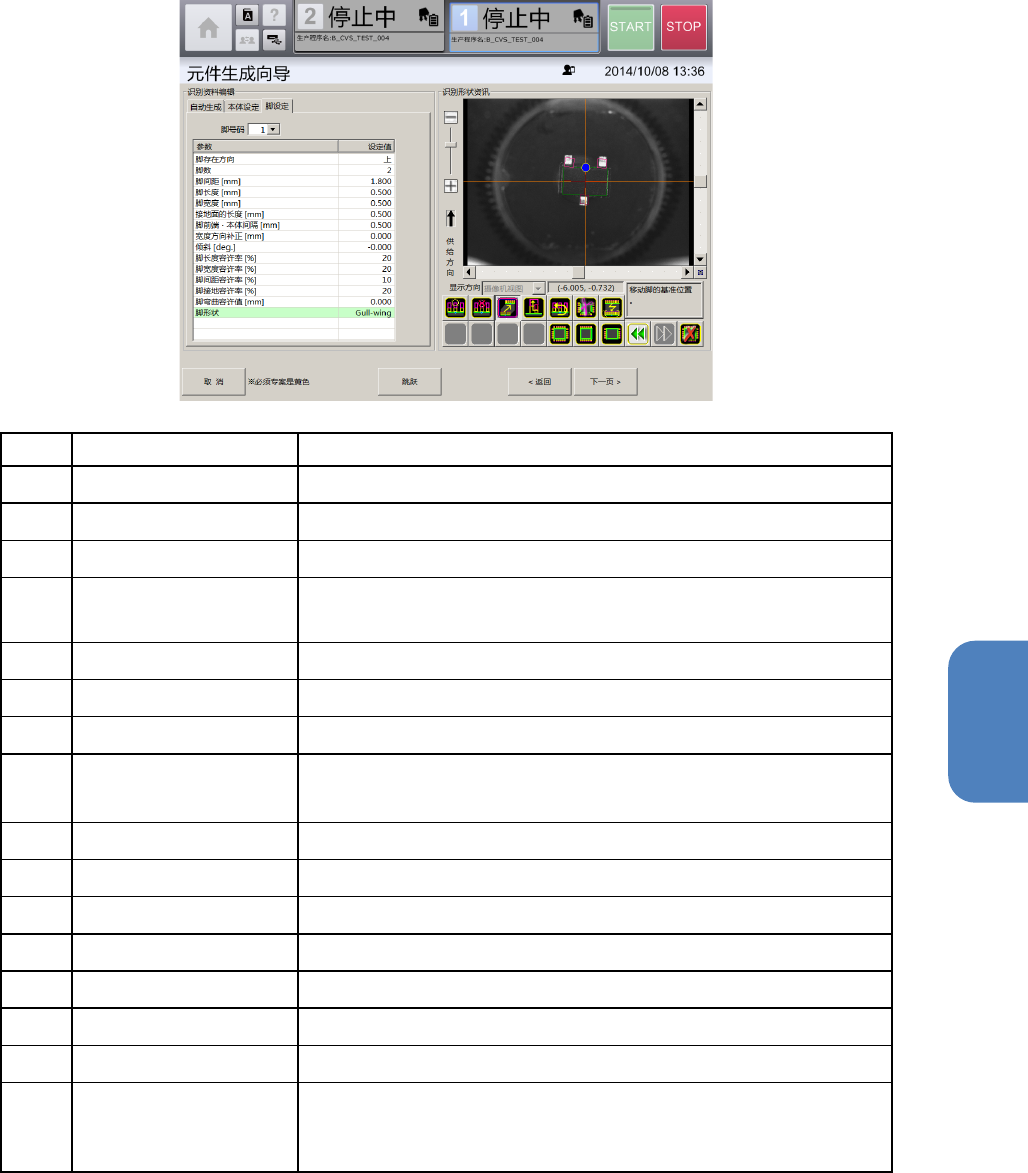The image size is (1028, 1173).
Task: Select lane 1 停止中 status panel
Action: tap(524, 26)
